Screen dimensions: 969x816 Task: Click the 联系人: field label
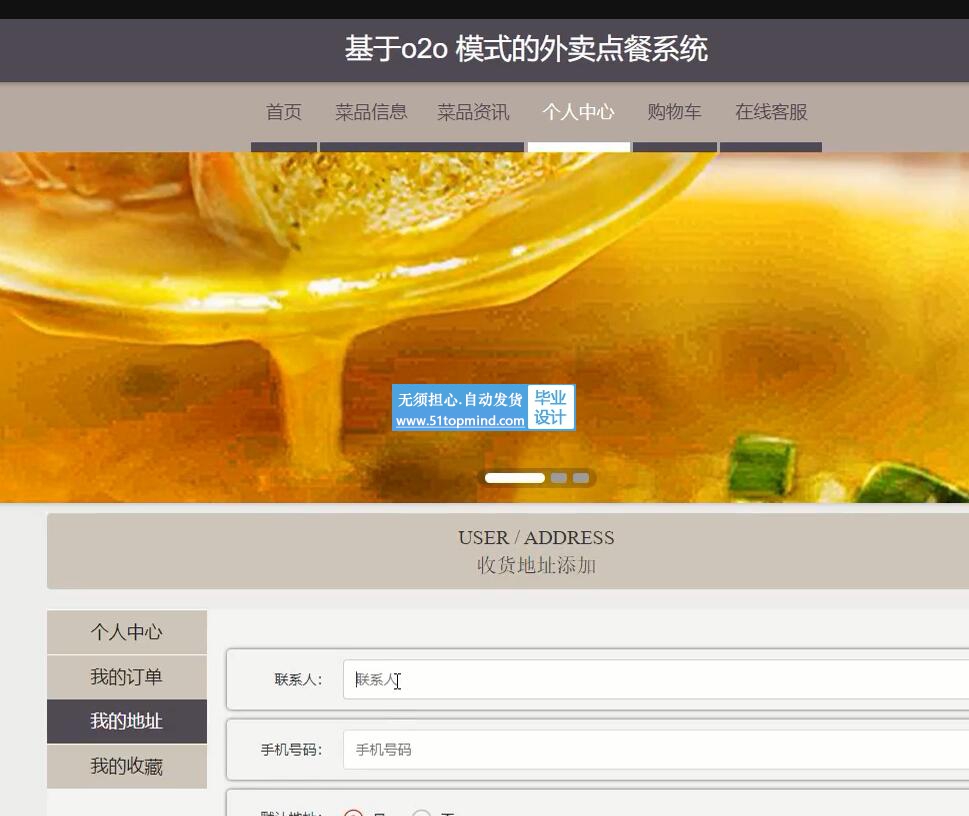click(298, 680)
